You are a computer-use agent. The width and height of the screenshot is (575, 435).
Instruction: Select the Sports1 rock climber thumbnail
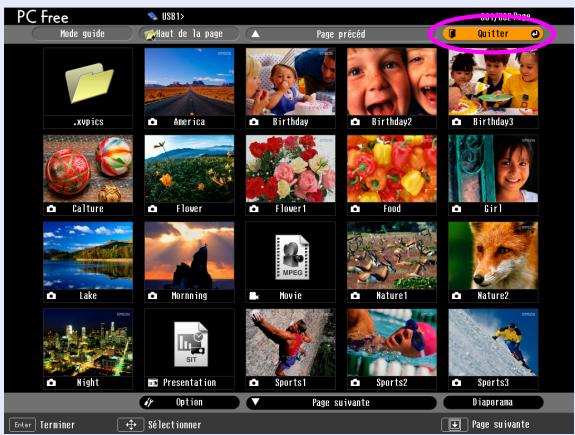(x=290, y=343)
